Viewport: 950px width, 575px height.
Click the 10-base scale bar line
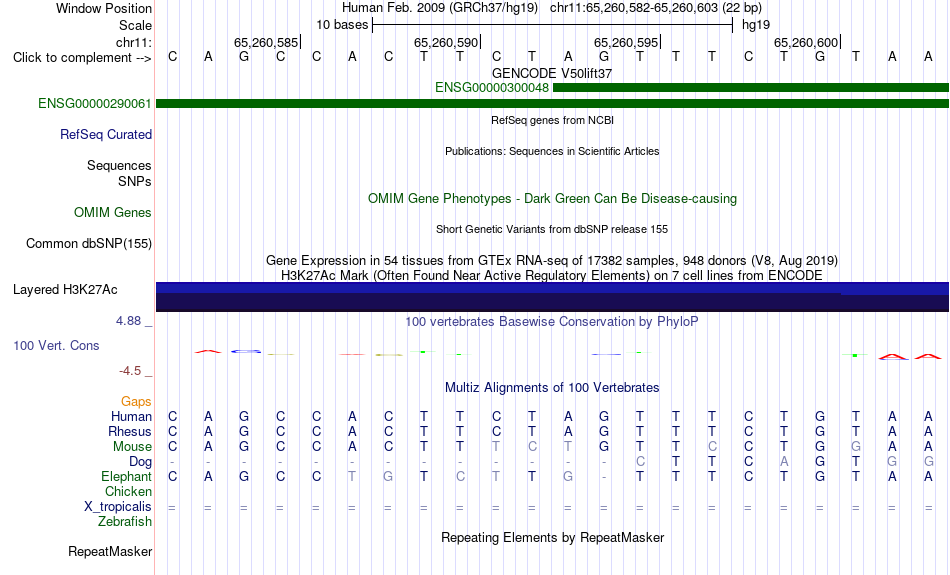(x=553, y=25)
